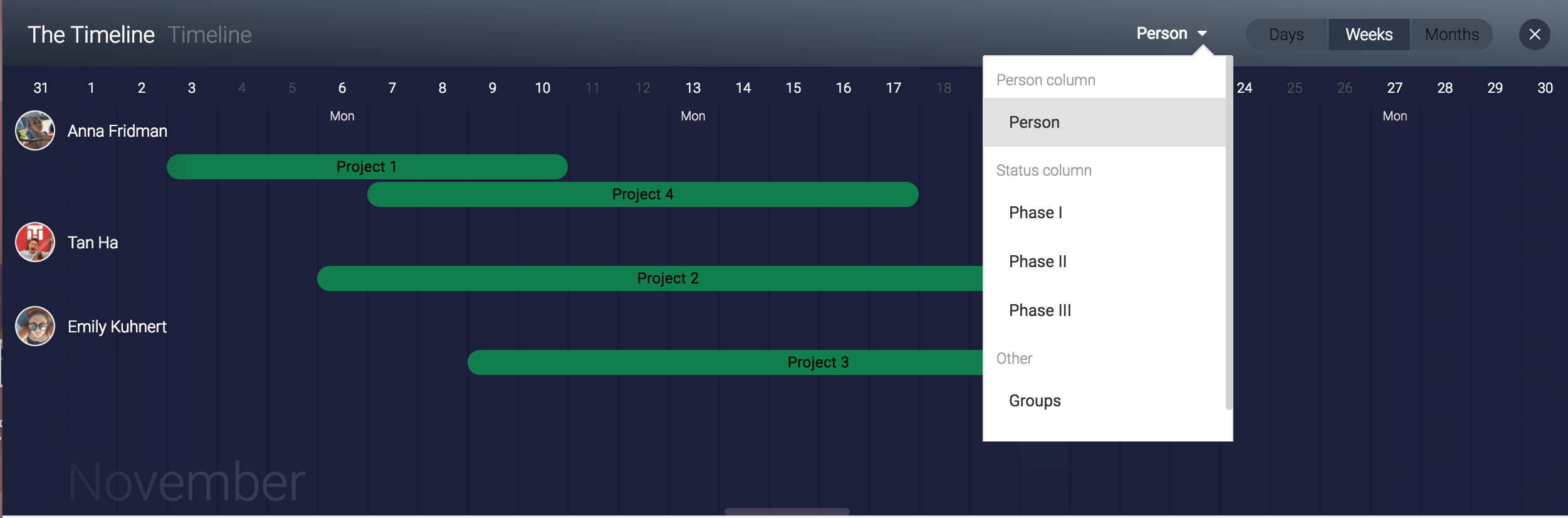Switch timeline scale to Weeks
The height and width of the screenshot is (518, 1568).
pyautogui.click(x=1369, y=34)
